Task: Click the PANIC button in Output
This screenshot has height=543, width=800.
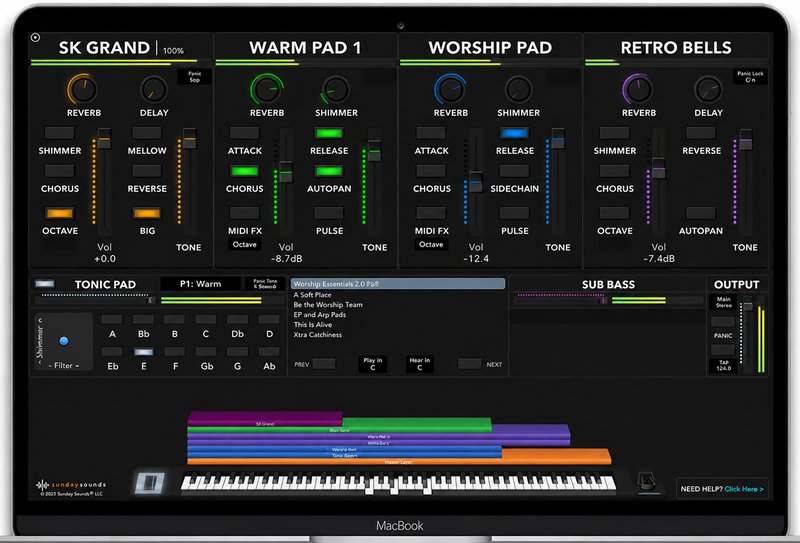Action: 723,322
